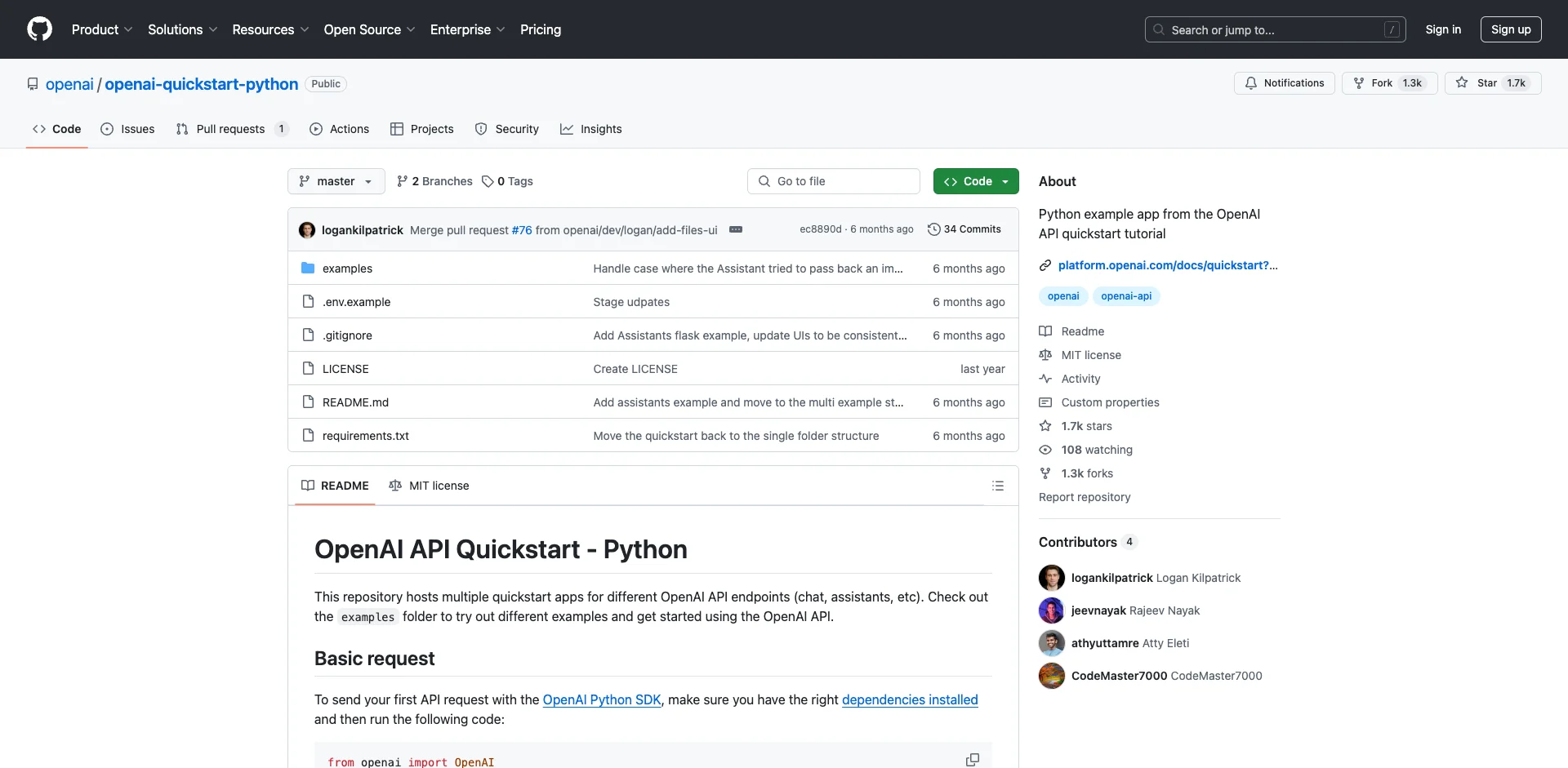The width and height of the screenshot is (1568, 768).
Task: Open the Pricing link
Action: coord(541,29)
